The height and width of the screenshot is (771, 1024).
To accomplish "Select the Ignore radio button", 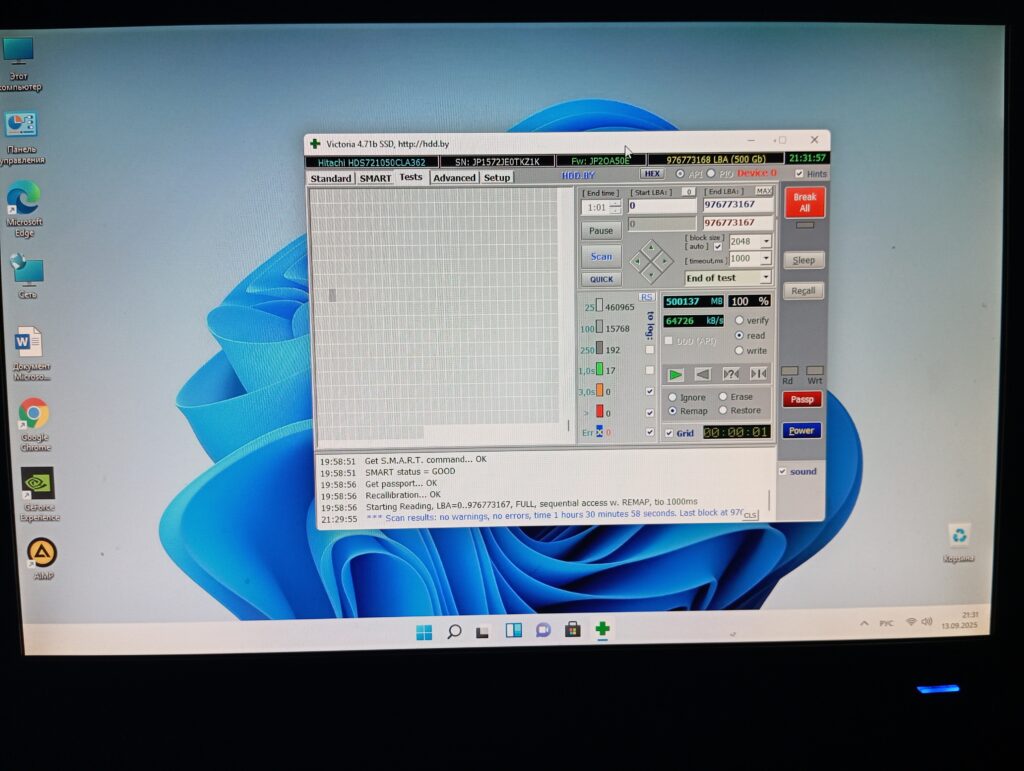I will point(672,397).
